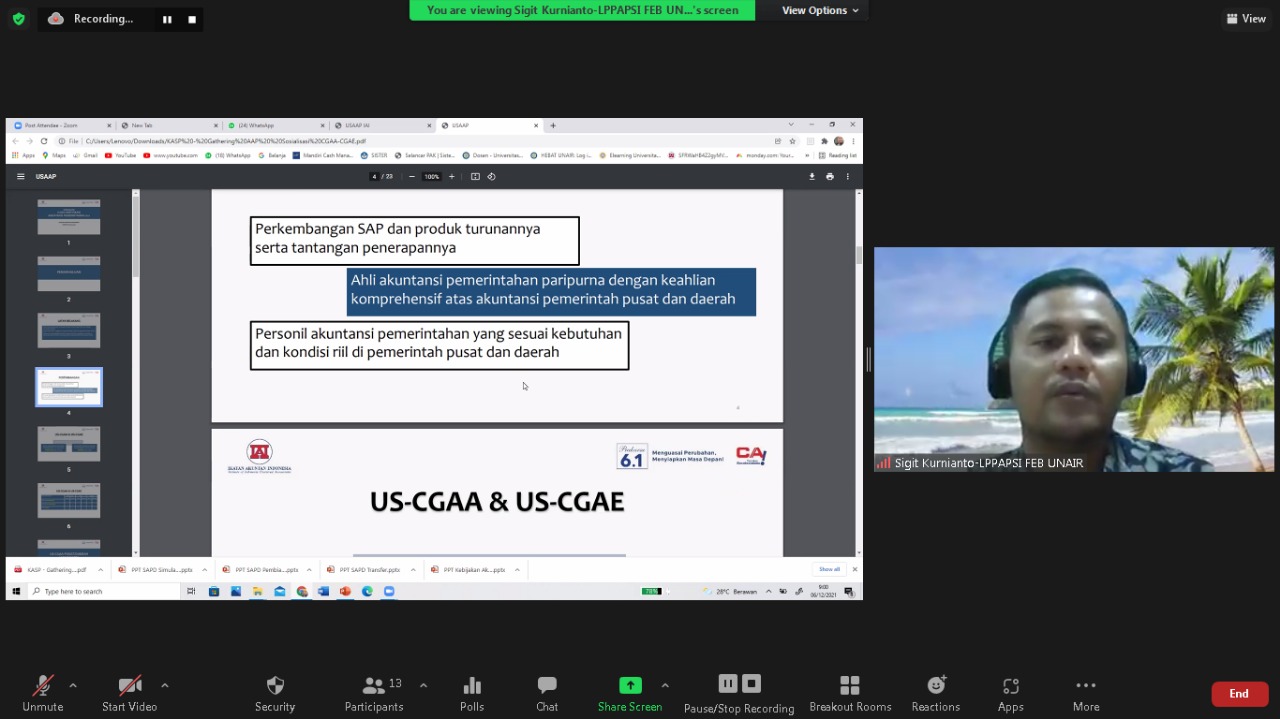Expand options for PPT SAPD Transfer download
The width and height of the screenshot is (1280, 719).
(x=412, y=569)
